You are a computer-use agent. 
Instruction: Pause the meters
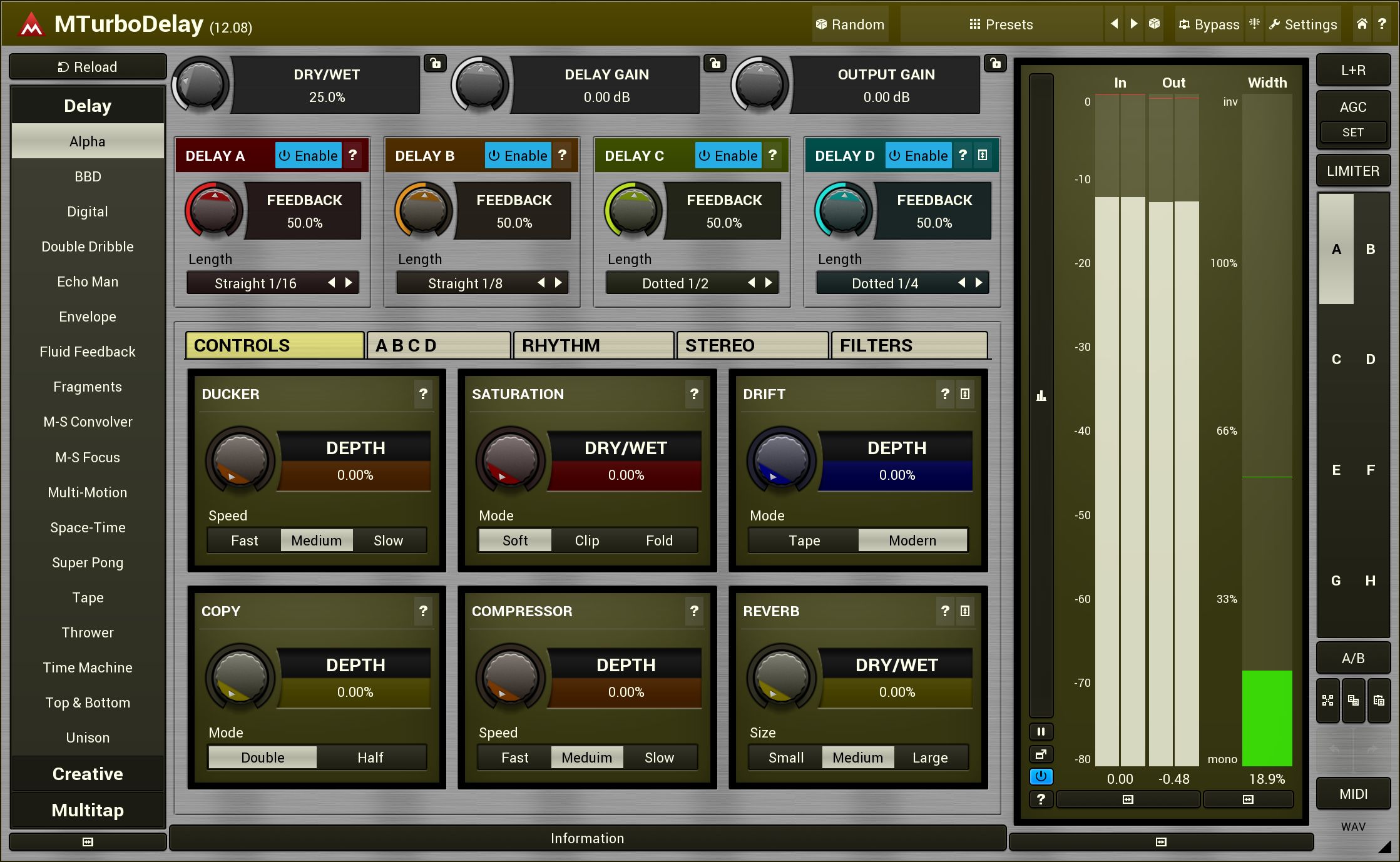click(x=1041, y=731)
